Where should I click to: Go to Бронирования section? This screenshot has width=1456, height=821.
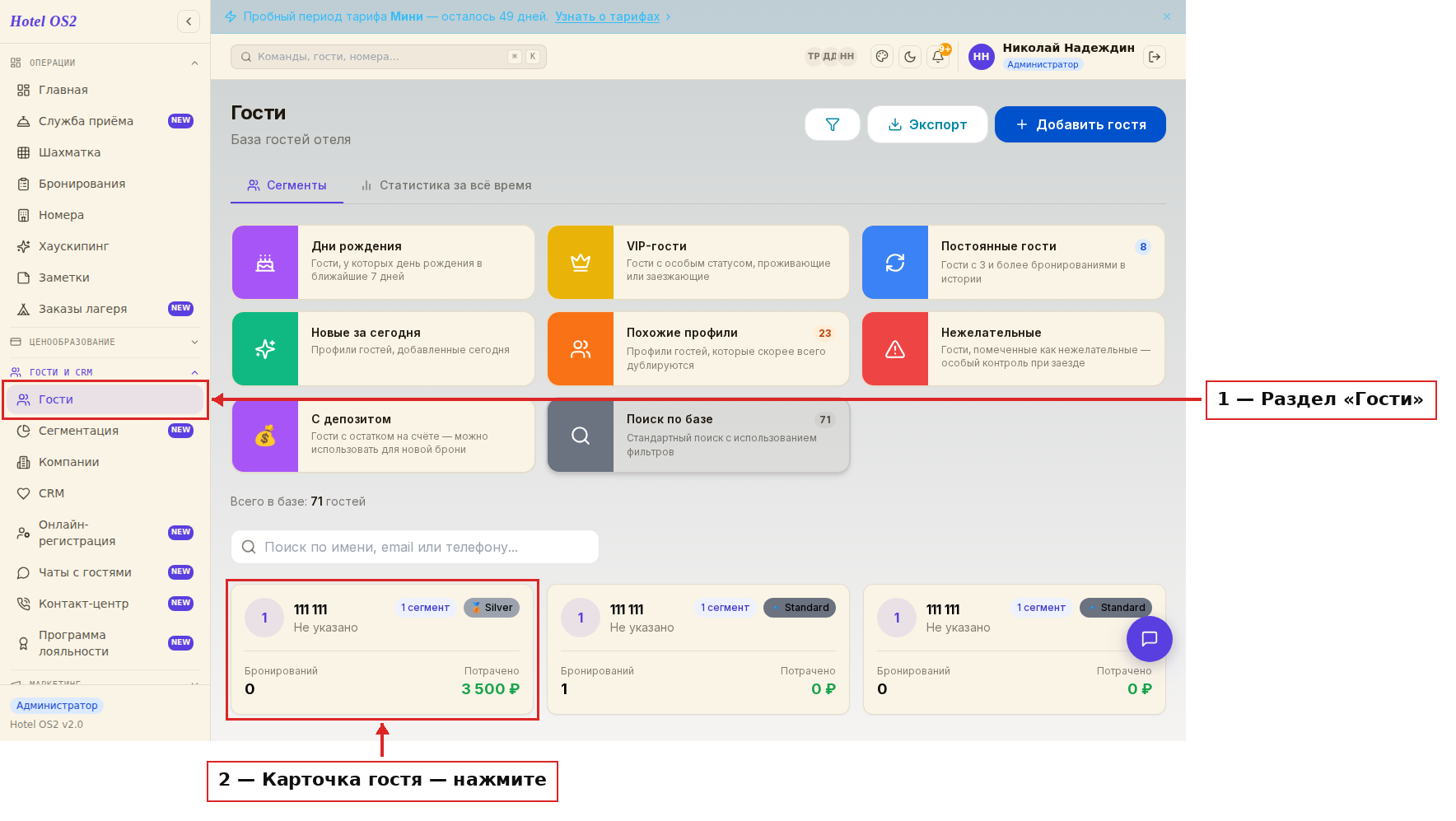[x=105, y=184]
